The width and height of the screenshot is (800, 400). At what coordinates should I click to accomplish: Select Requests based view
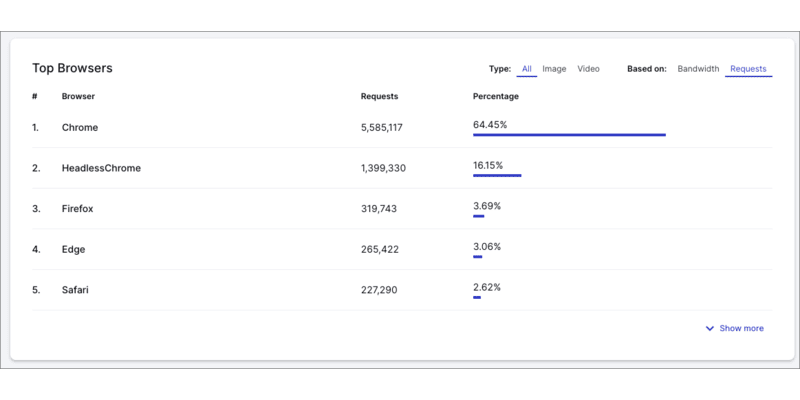(748, 69)
